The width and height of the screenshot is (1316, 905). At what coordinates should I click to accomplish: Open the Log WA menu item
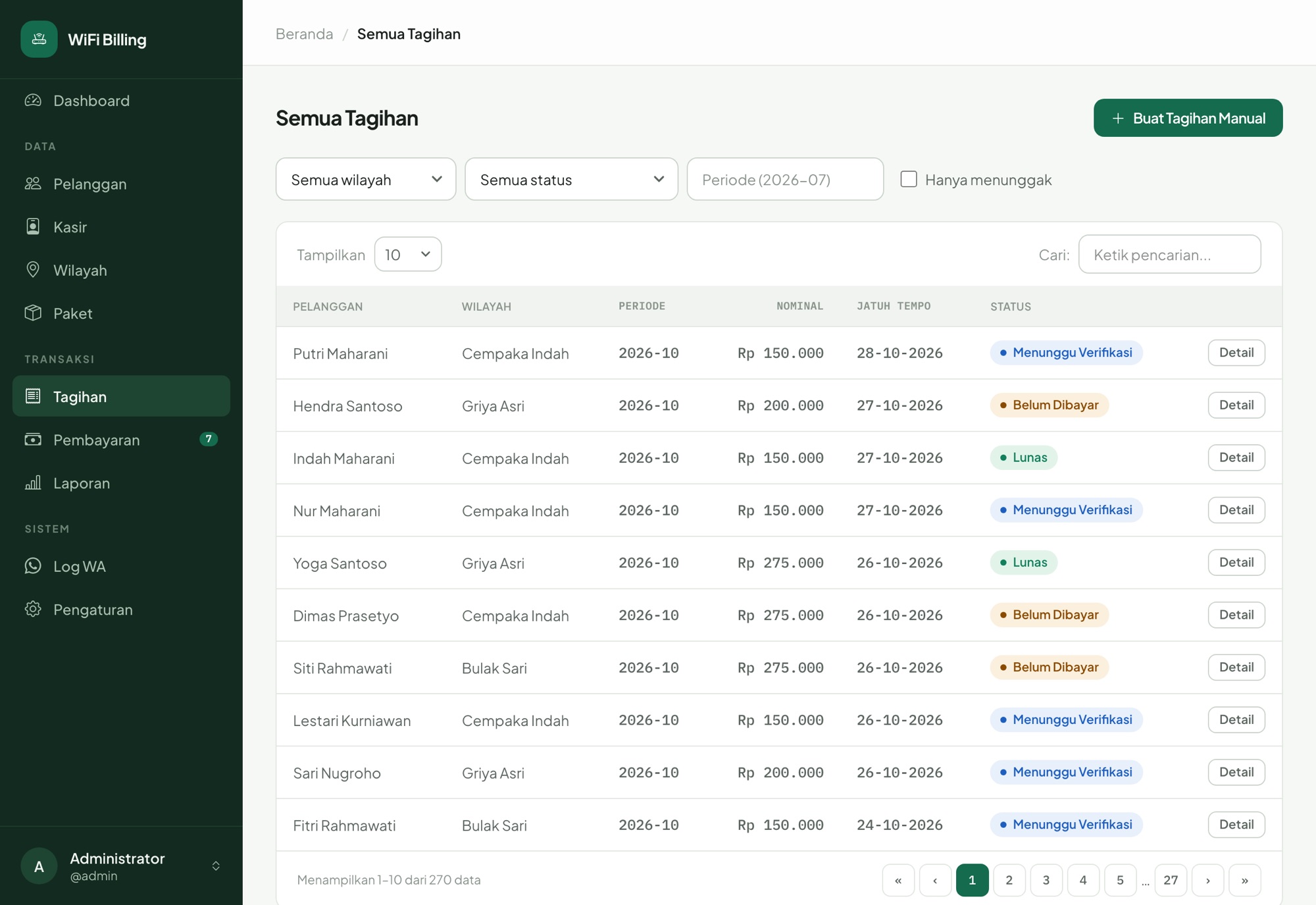click(x=121, y=566)
